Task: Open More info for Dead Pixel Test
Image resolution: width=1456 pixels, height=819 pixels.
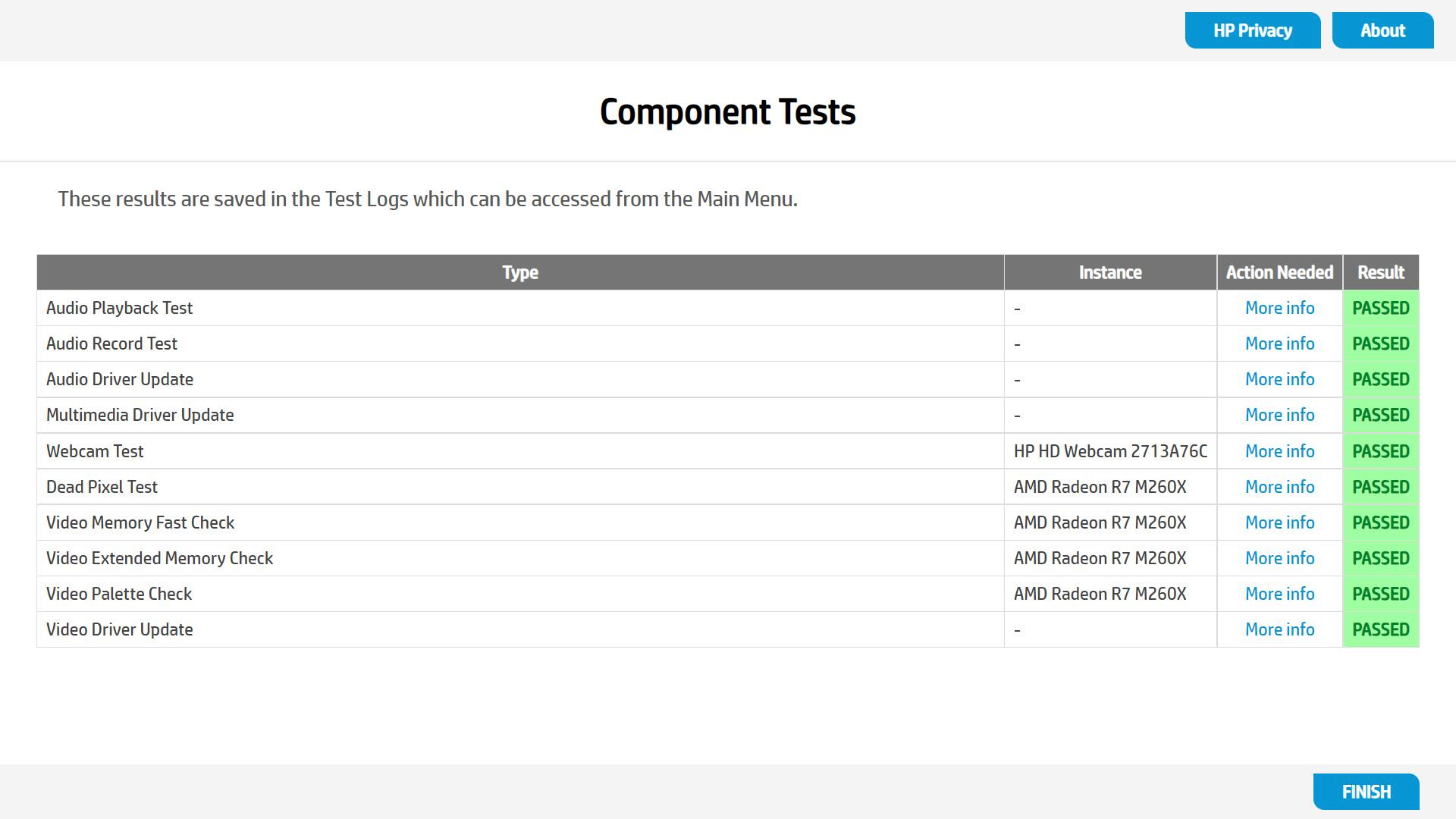Action: 1279,487
